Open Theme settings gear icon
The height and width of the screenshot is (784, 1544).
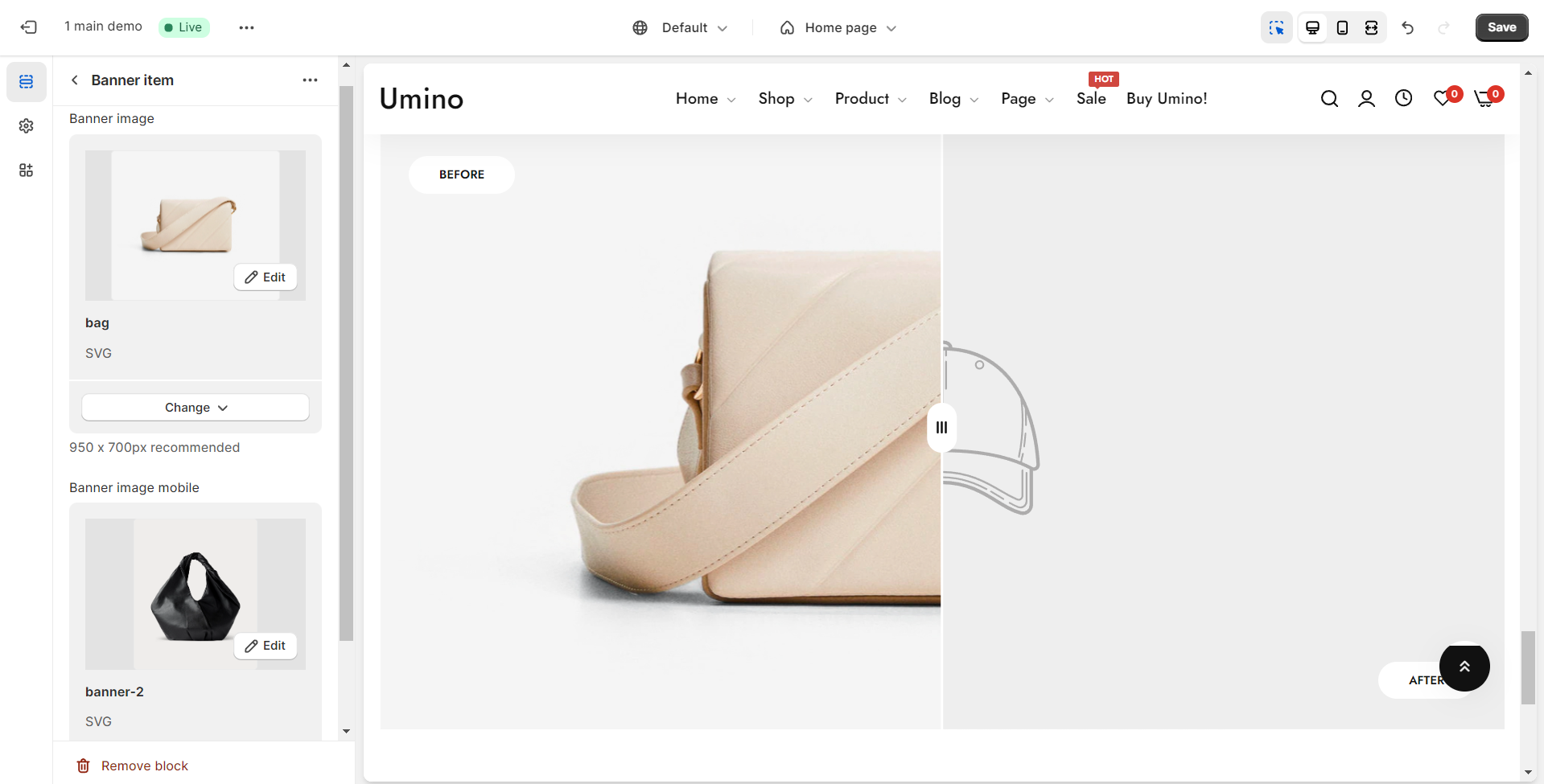(x=27, y=126)
